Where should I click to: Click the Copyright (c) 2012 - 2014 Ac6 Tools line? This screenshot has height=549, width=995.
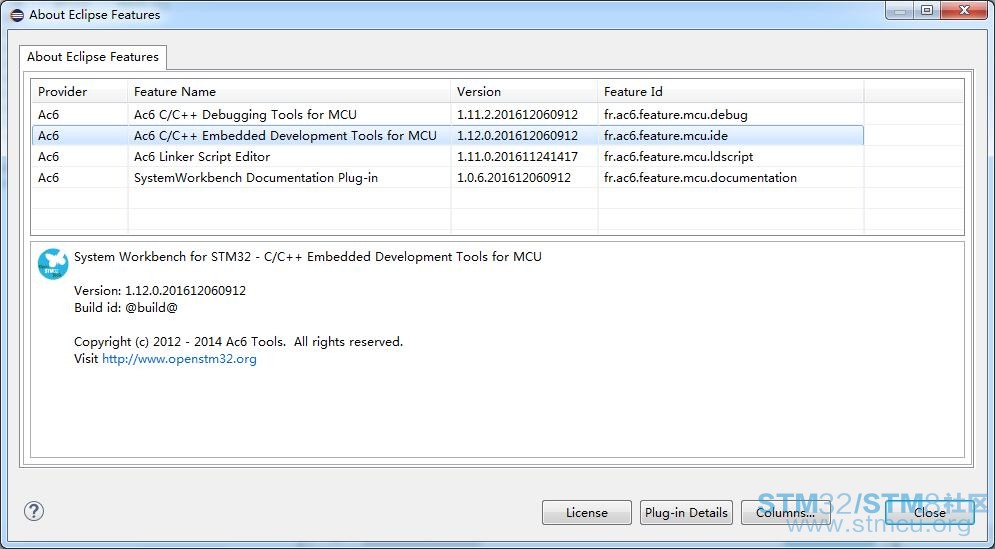[x=239, y=341]
